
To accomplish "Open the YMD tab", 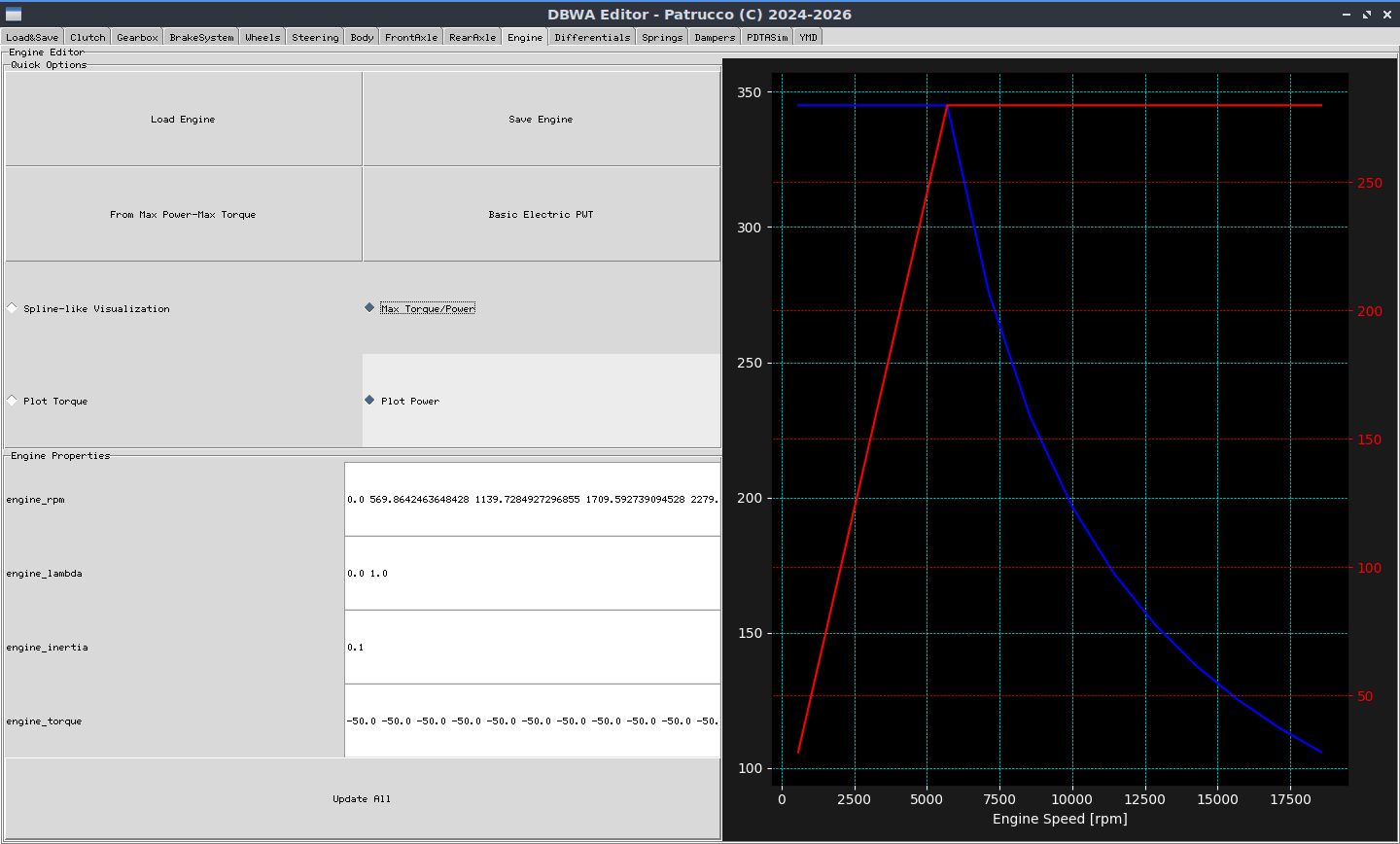I will tap(808, 37).
